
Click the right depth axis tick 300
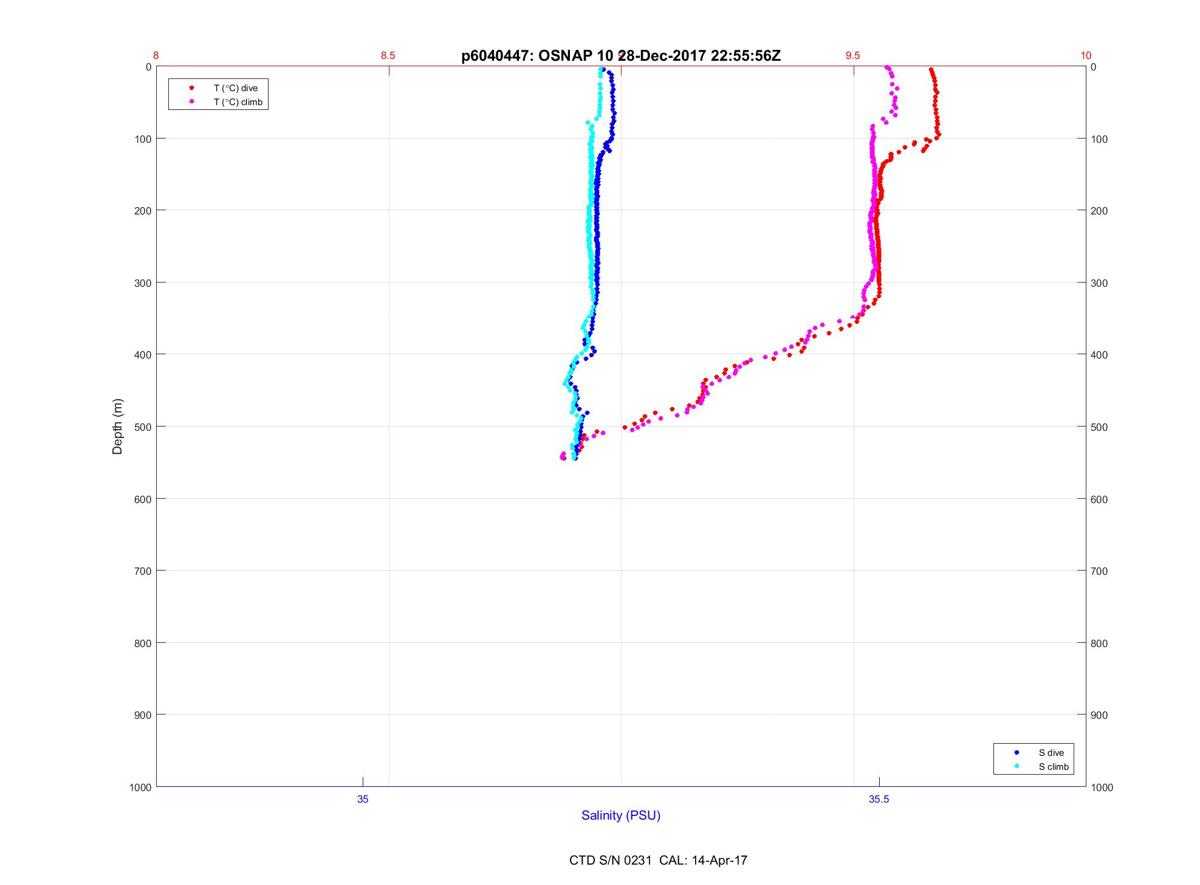(x=1099, y=283)
